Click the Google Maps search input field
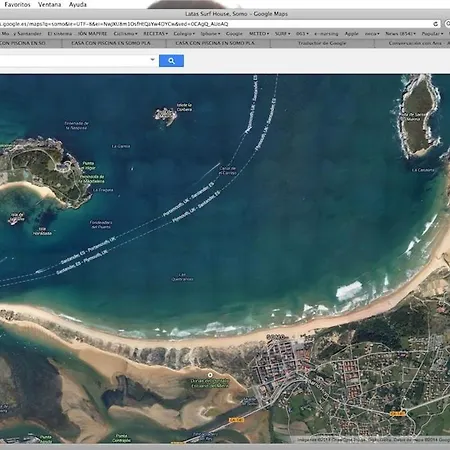The image size is (450, 450). tap(74, 60)
